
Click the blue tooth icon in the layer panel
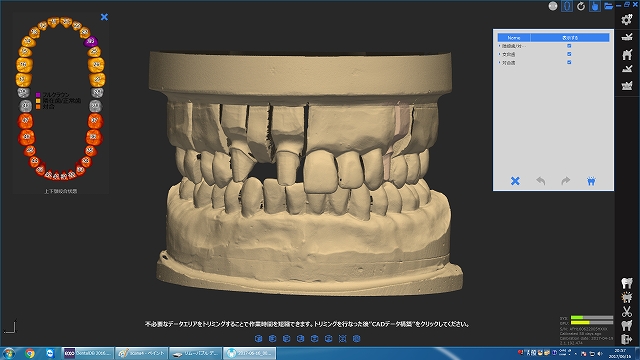(x=591, y=181)
